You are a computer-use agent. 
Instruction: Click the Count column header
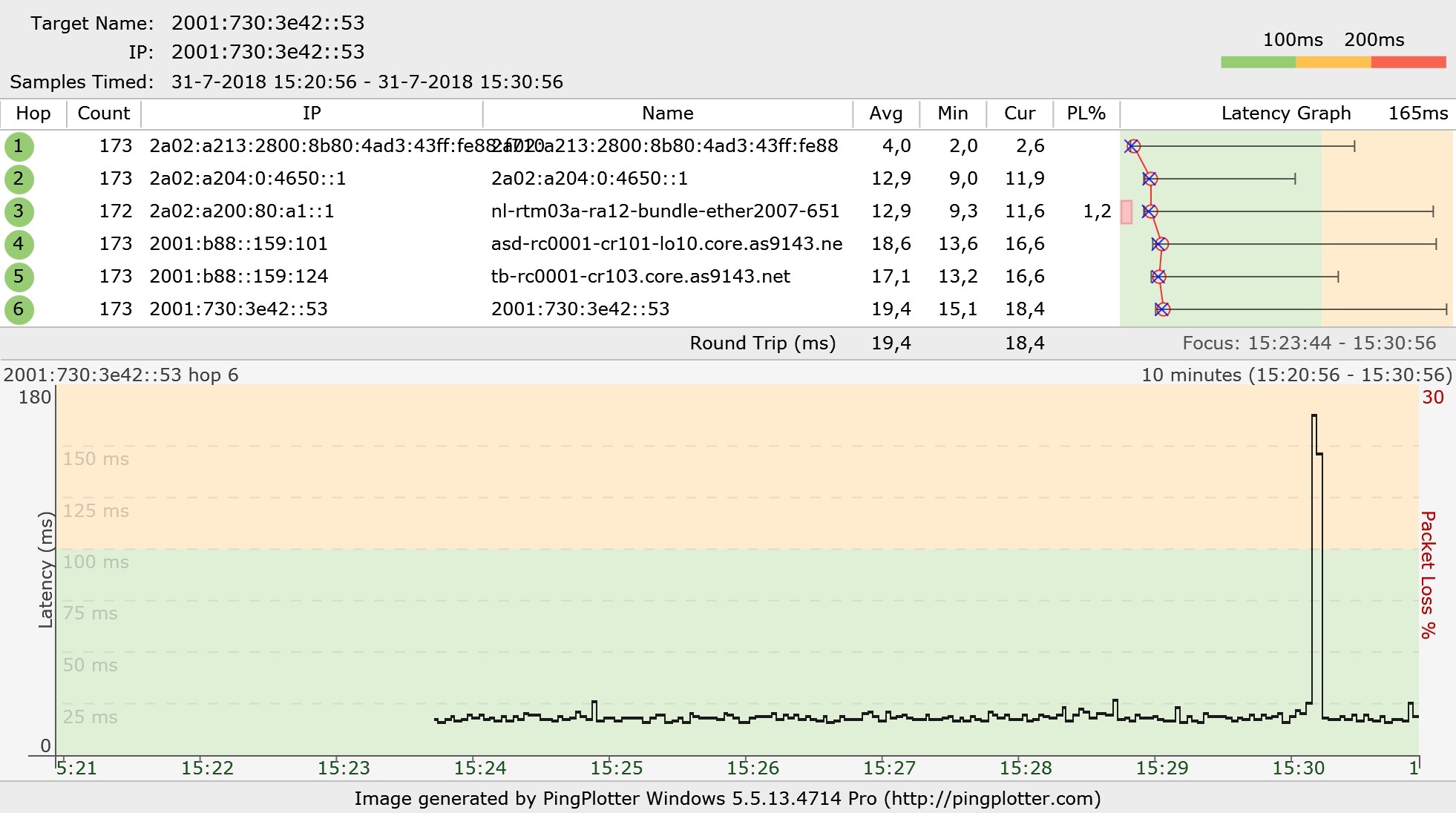tap(104, 113)
